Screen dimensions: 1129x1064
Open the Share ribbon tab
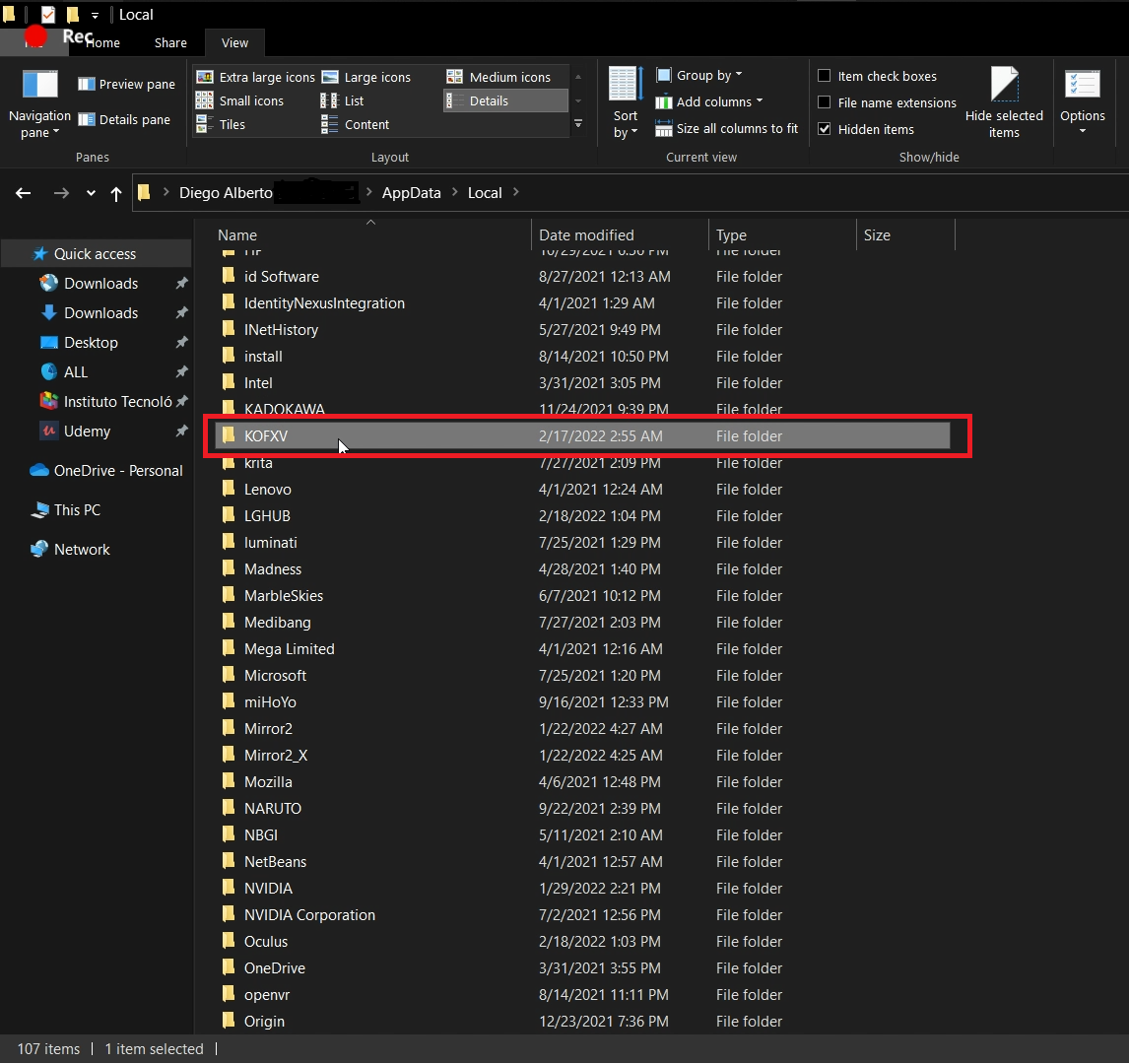(x=170, y=42)
